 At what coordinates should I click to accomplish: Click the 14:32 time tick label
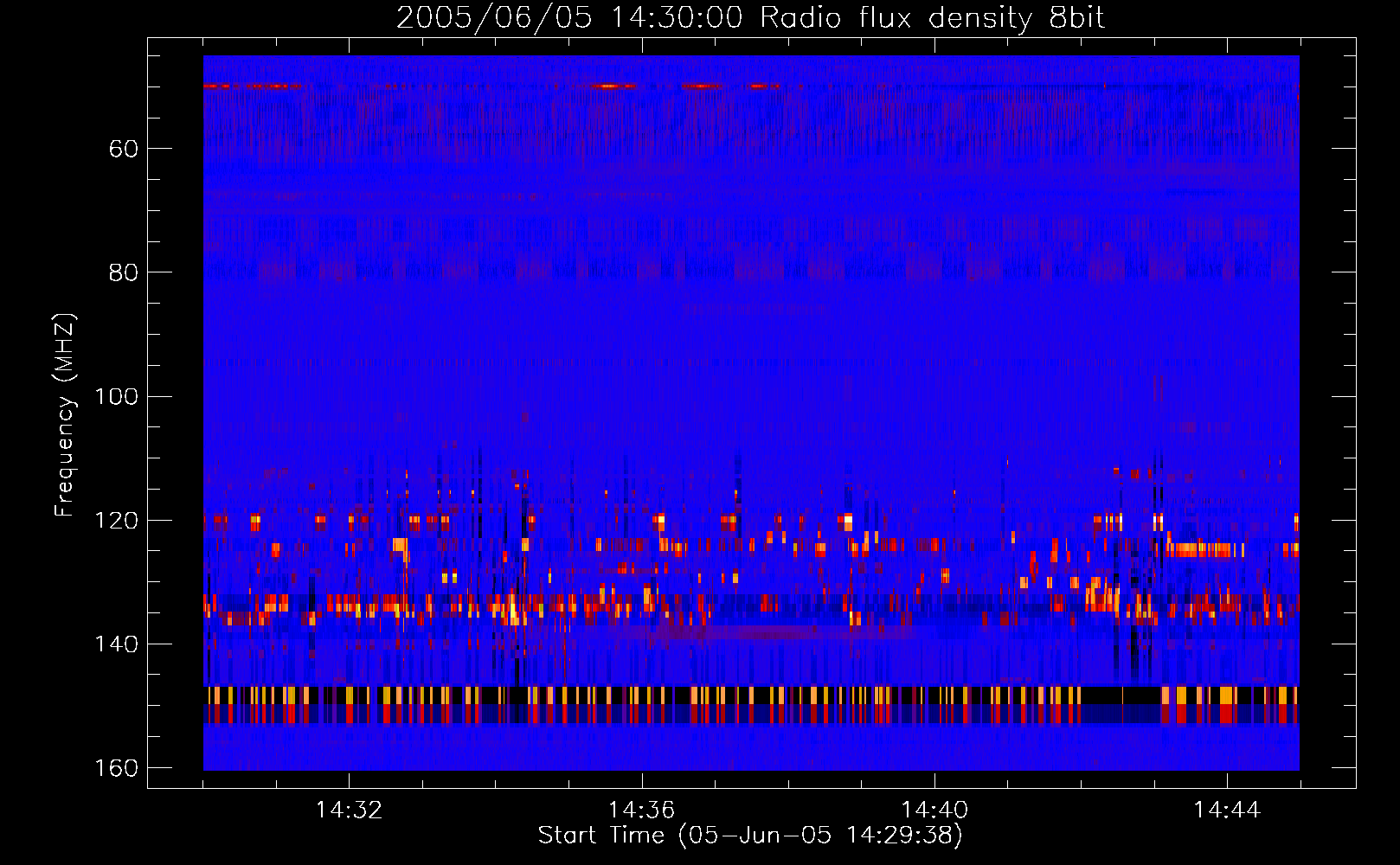pyautogui.click(x=349, y=811)
